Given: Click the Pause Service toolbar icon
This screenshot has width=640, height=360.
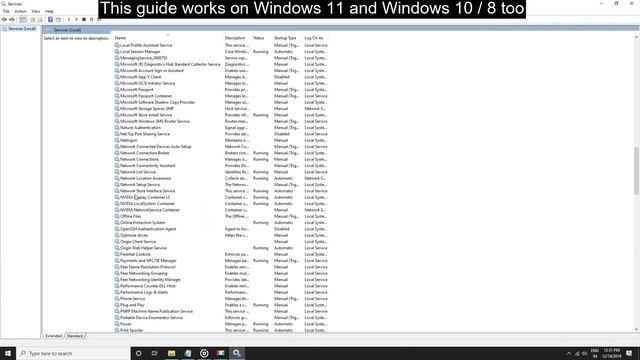Looking at the screenshot, I should click(91, 20).
